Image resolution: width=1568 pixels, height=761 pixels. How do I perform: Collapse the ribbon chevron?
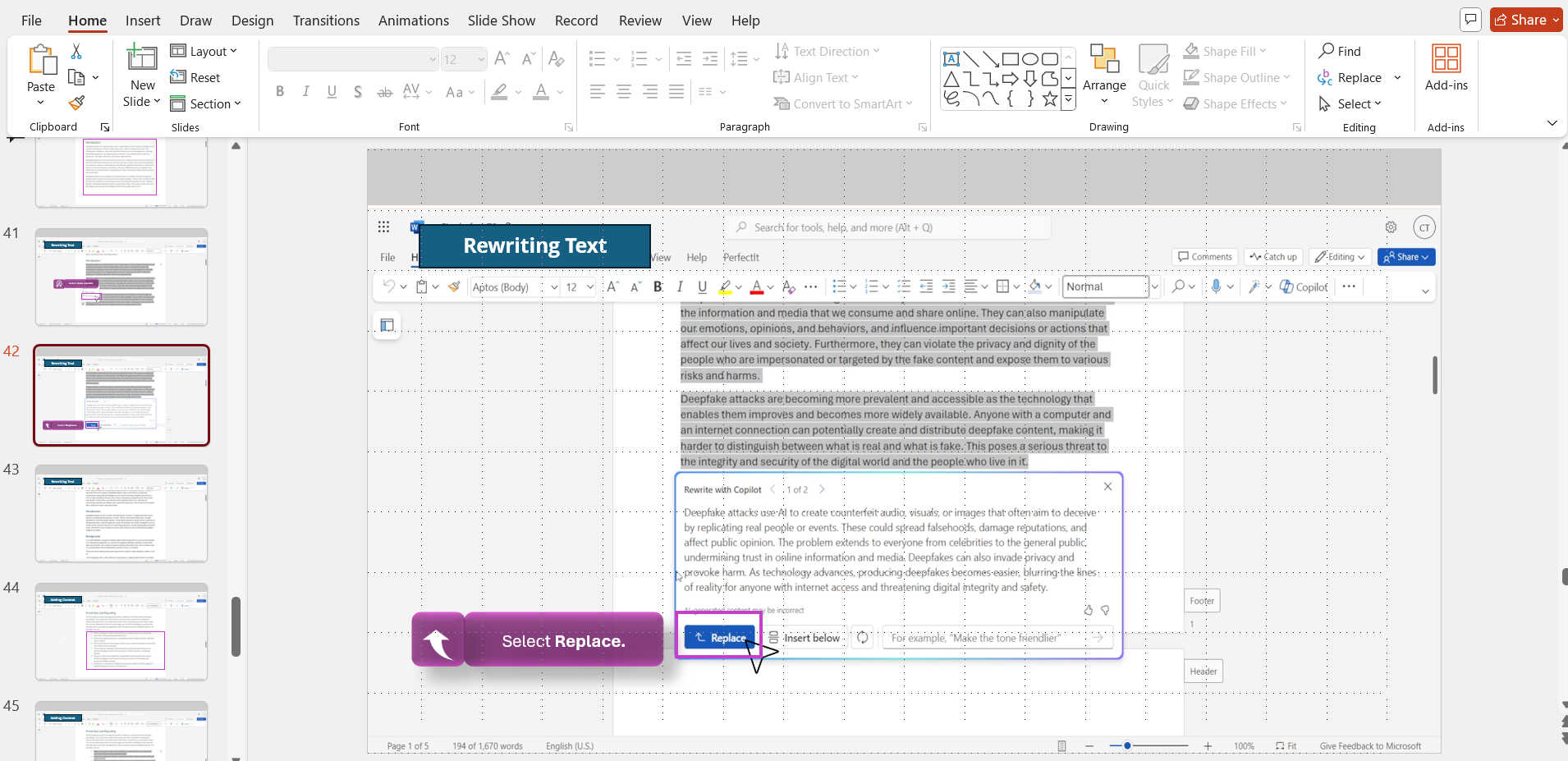point(1552,123)
